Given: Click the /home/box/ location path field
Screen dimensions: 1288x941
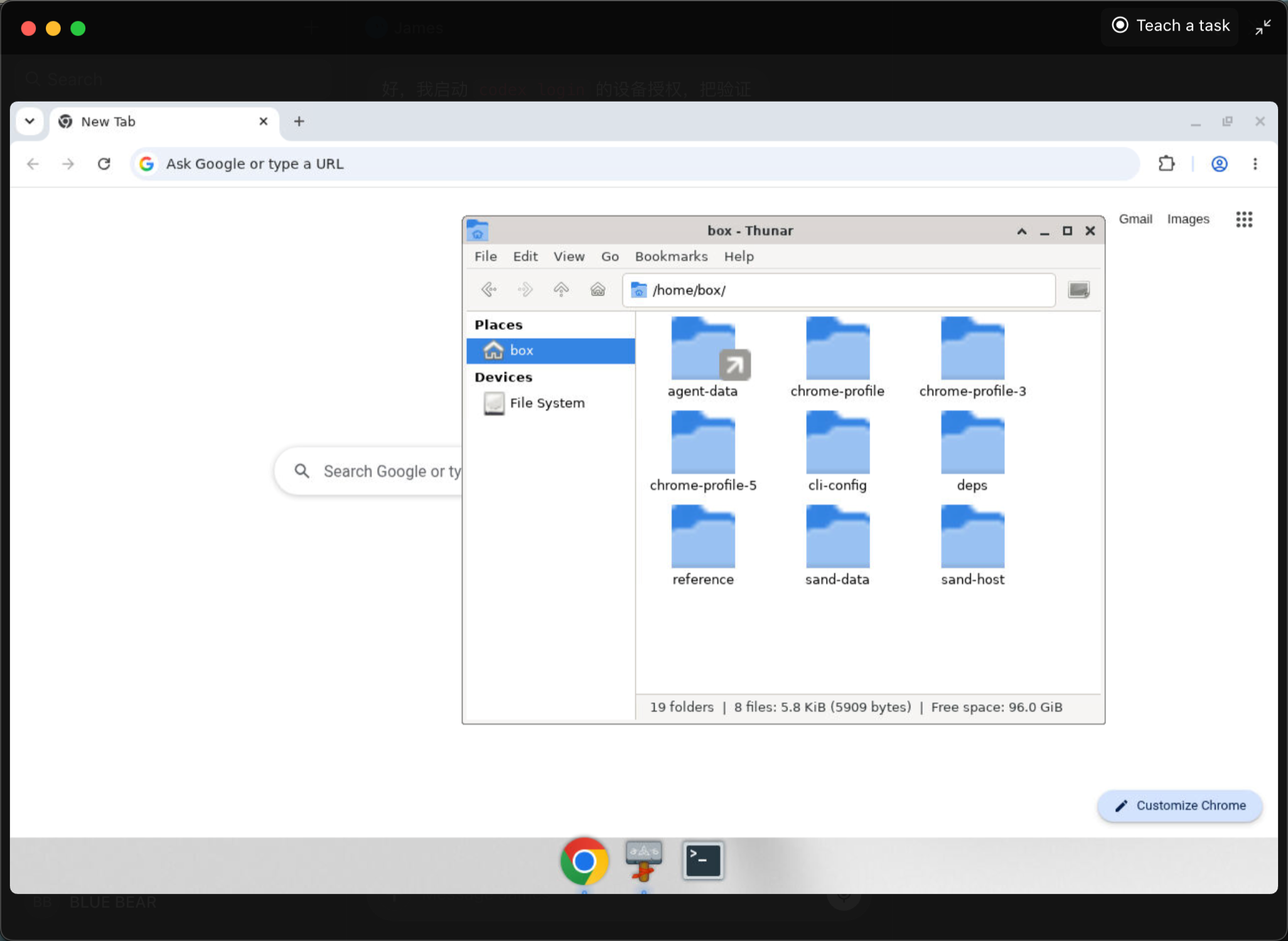Looking at the screenshot, I should tap(839, 290).
